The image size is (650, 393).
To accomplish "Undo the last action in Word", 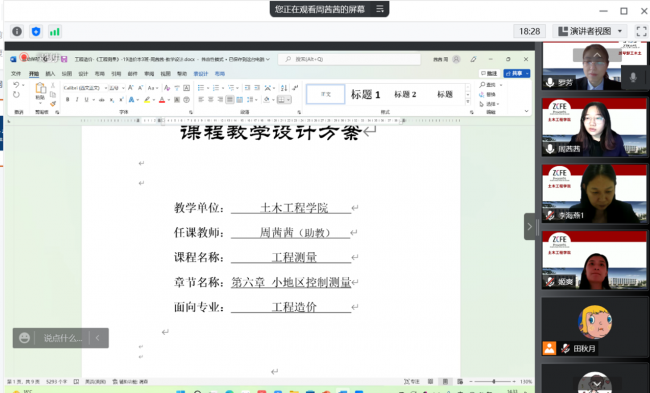I will coord(16,85).
